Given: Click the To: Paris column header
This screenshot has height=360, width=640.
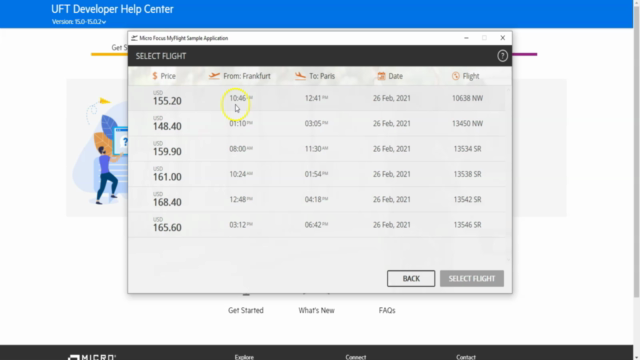Looking at the screenshot, I should 315,76.
